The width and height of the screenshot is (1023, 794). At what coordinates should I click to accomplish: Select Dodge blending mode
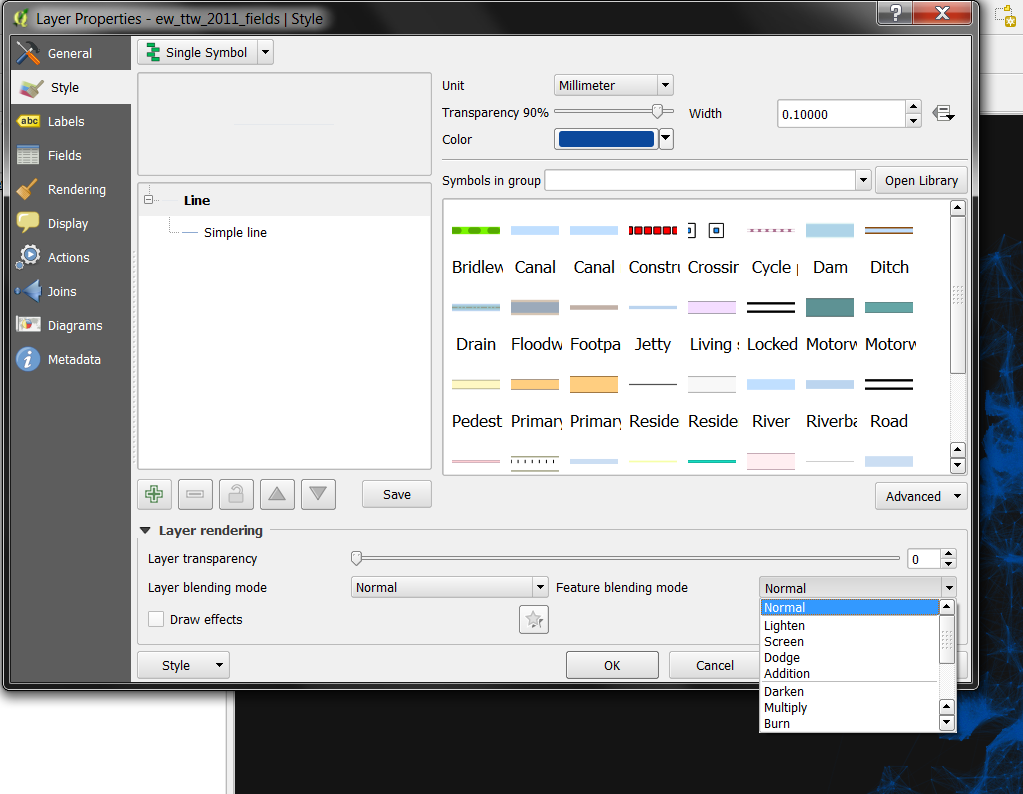[849, 657]
